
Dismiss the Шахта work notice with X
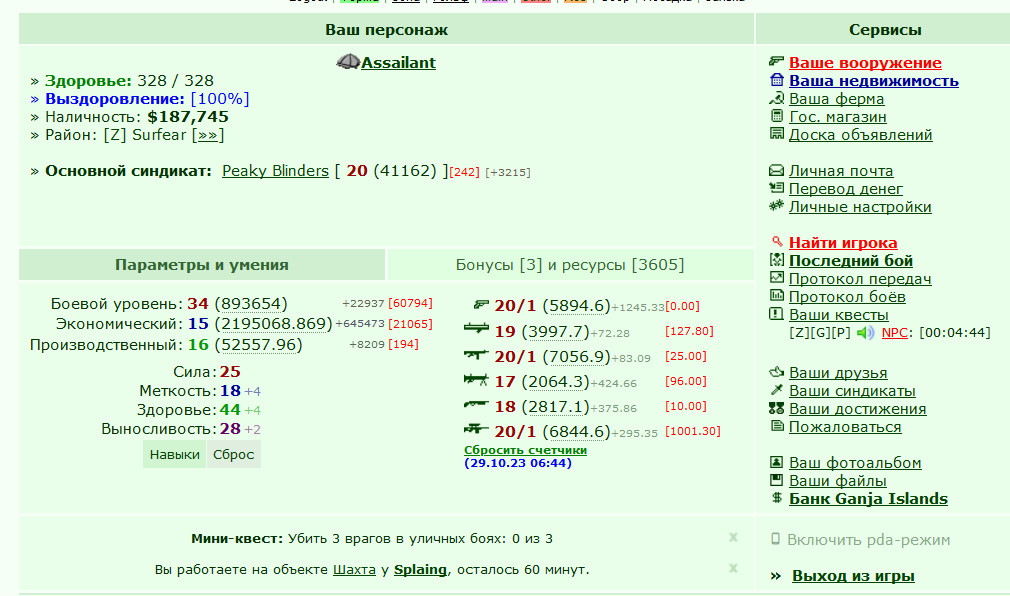click(733, 568)
